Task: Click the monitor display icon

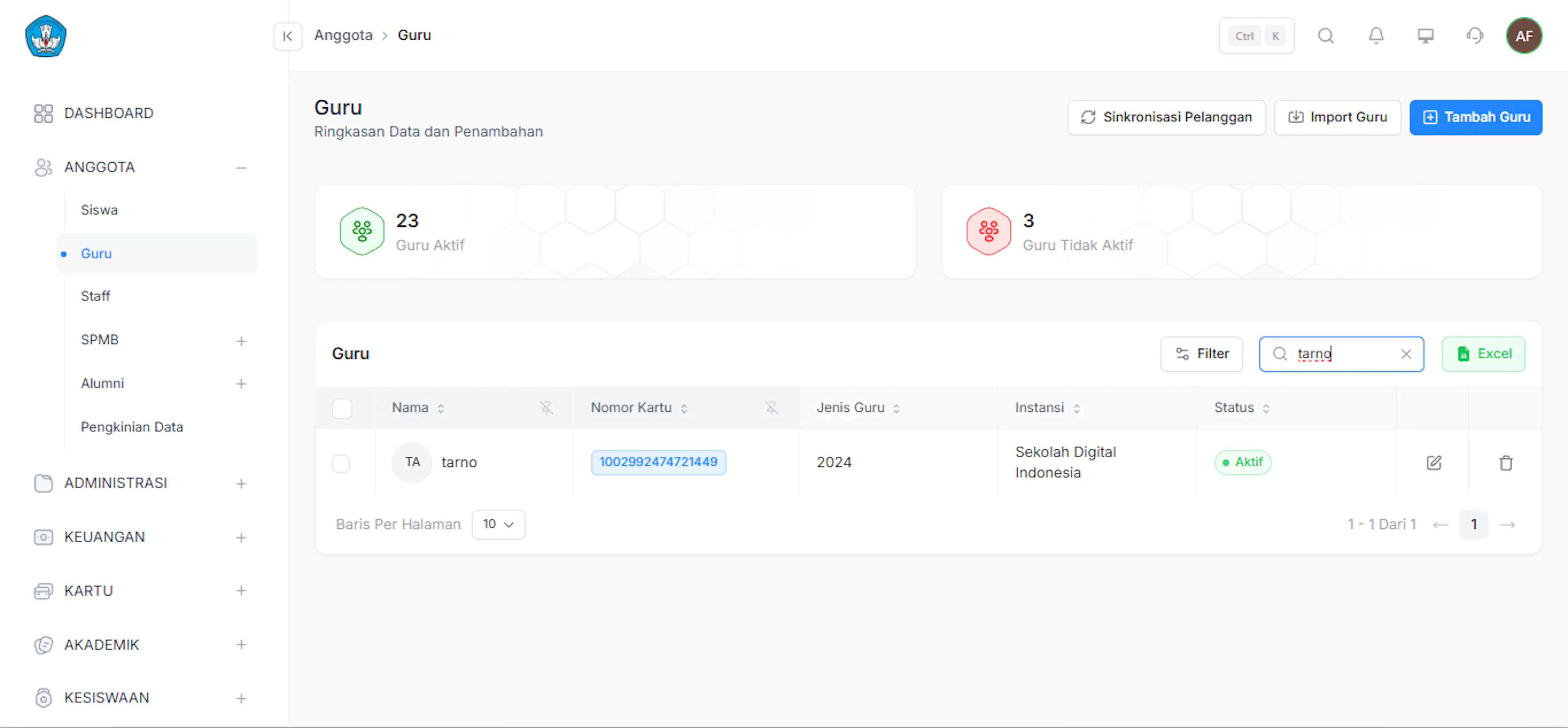Action: click(x=1425, y=36)
